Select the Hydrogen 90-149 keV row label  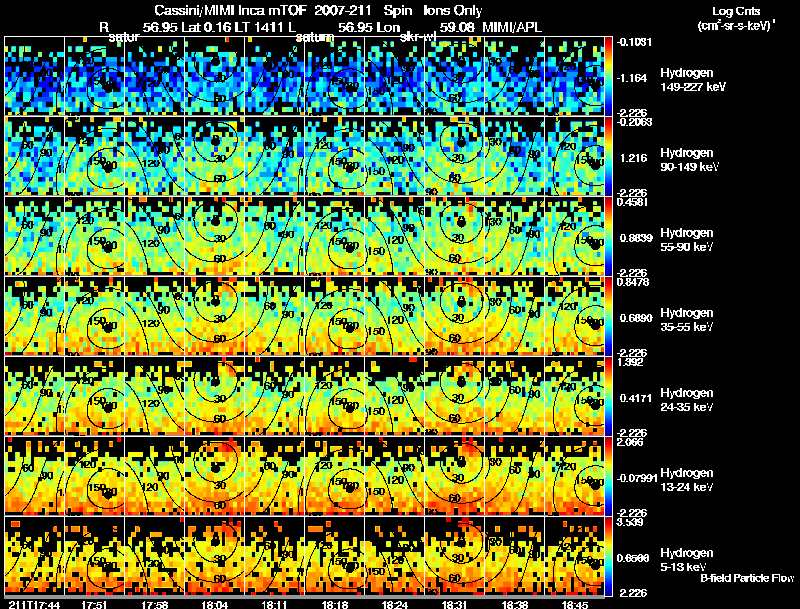click(689, 160)
